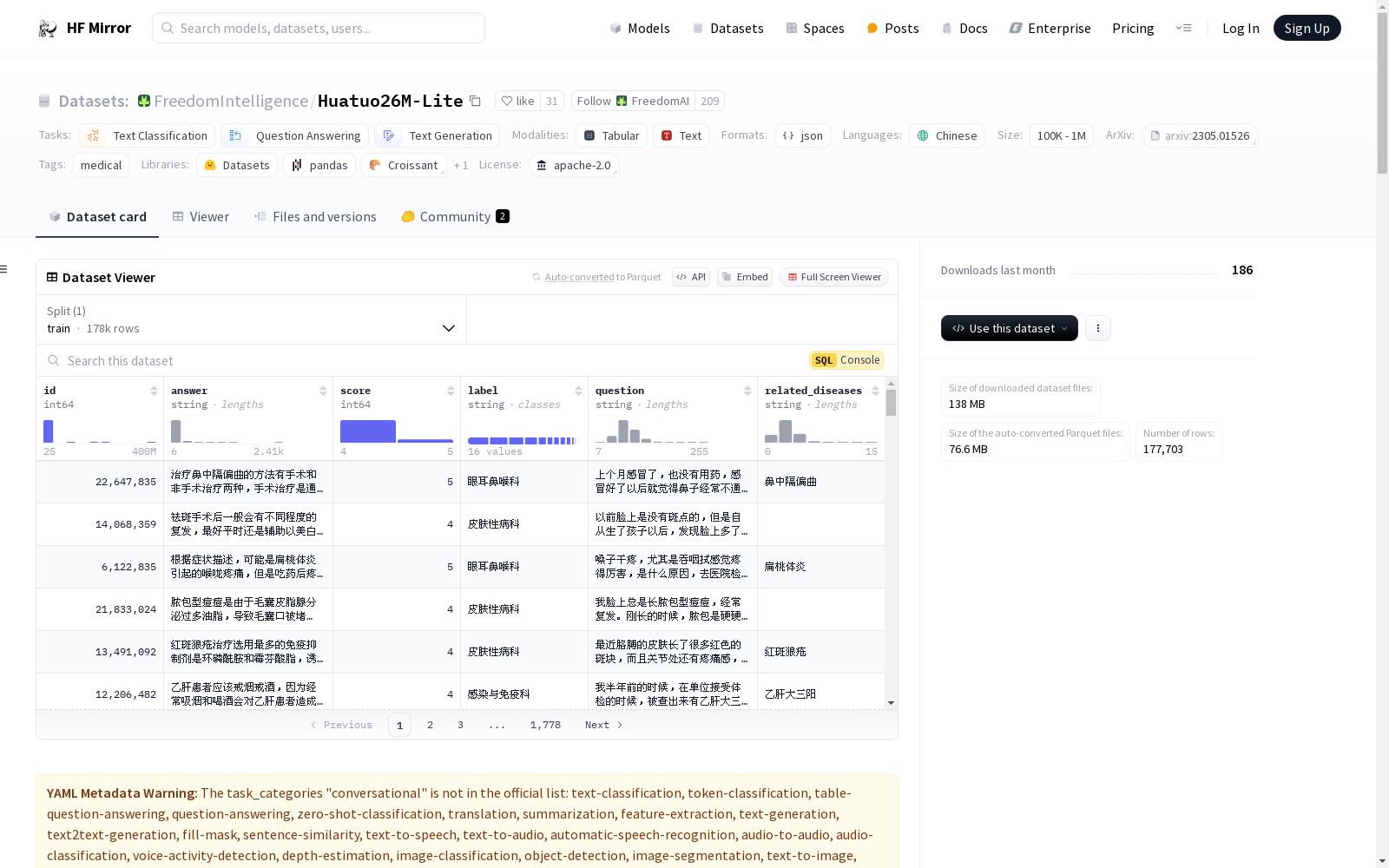The image size is (1389, 868).
Task: Sort the id column using its sort arrows
Action: pyautogui.click(x=155, y=390)
